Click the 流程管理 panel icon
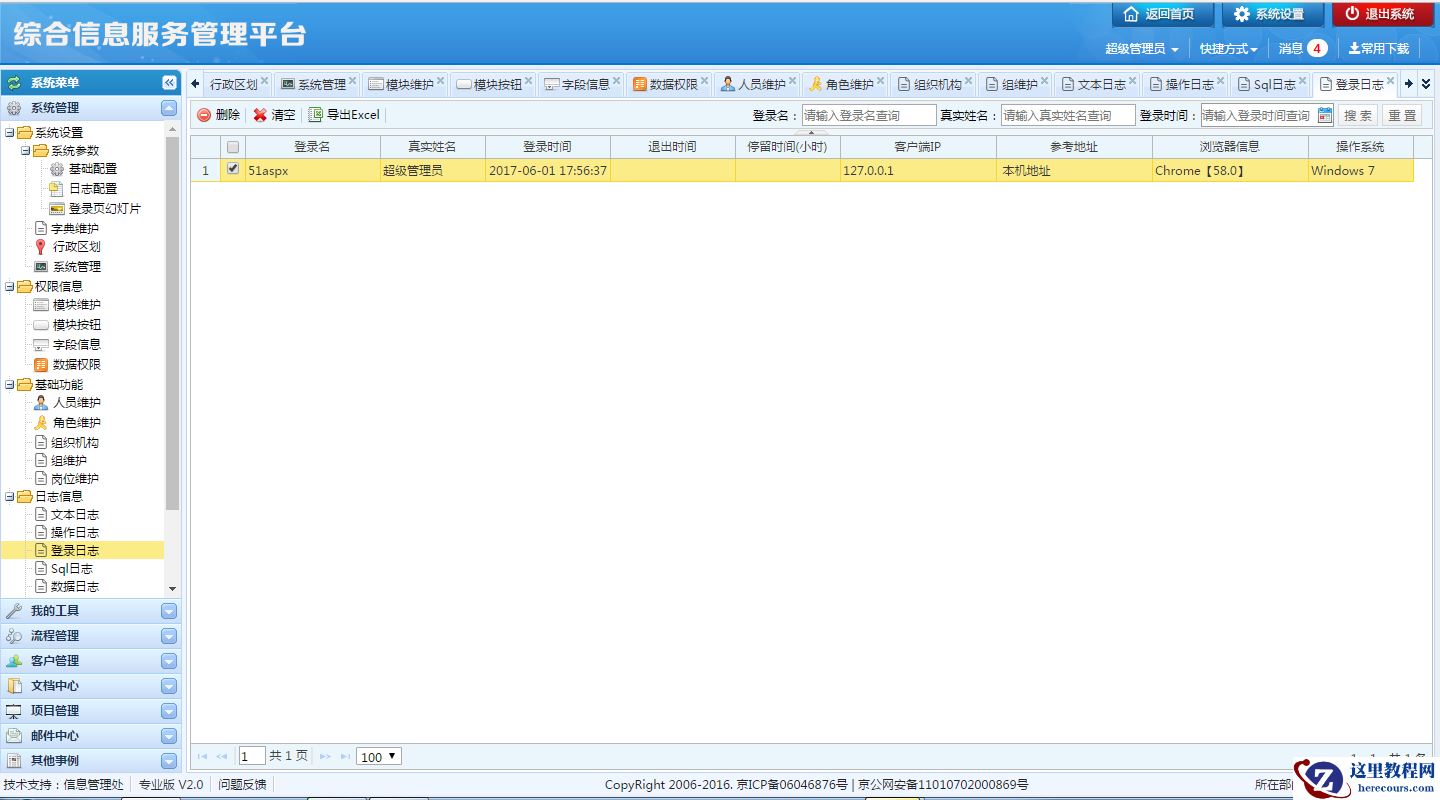 (x=14, y=636)
